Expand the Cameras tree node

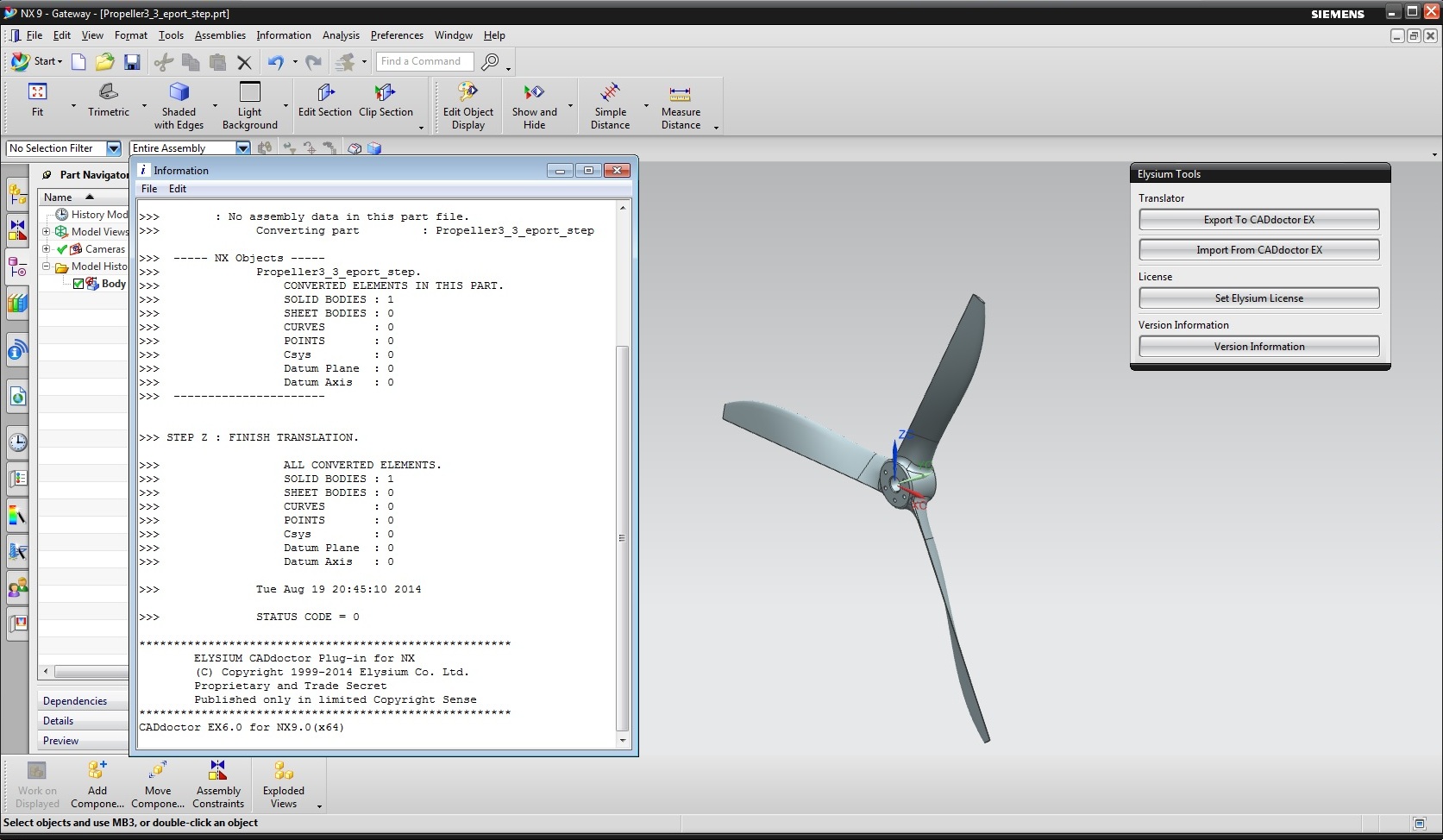pos(47,249)
